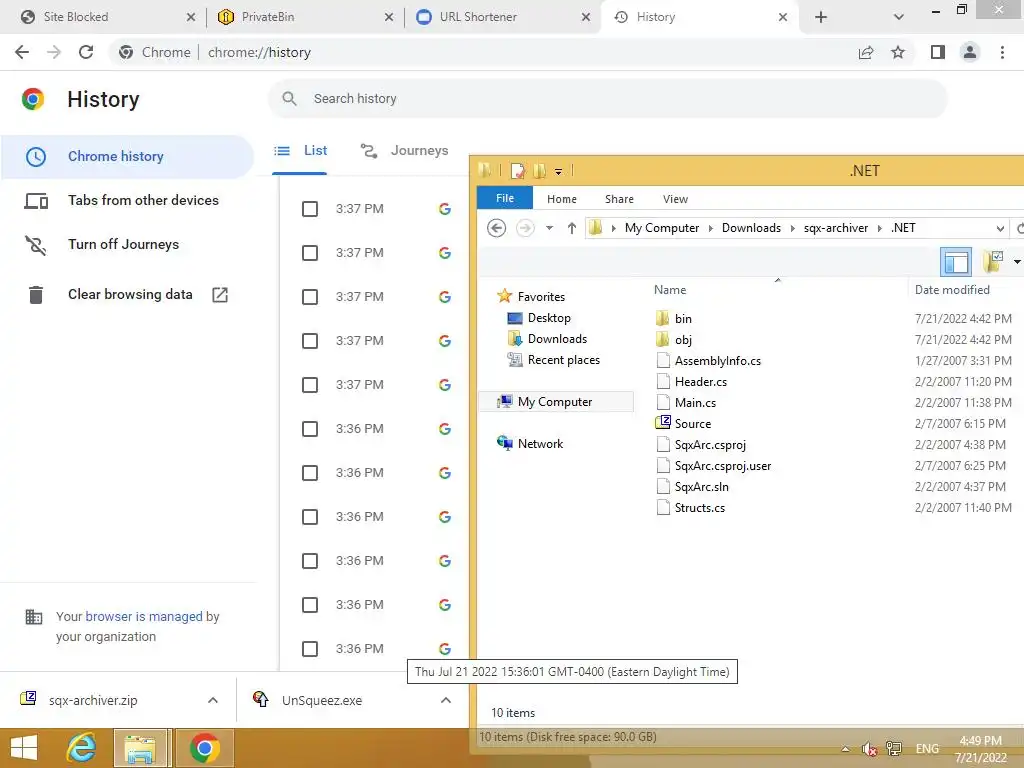
Task: Check the last 3:36 PM history entry
Action: coord(310,648)
